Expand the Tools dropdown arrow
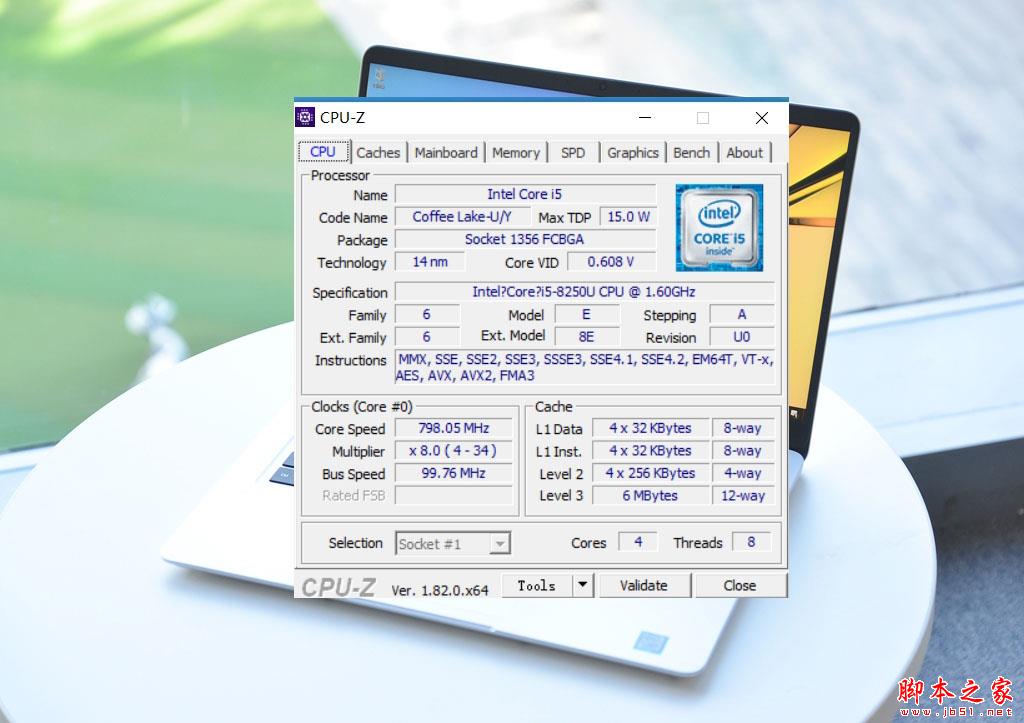This screenshot has height=723, width=1024. pyautogui.click(x=583, y=585)
